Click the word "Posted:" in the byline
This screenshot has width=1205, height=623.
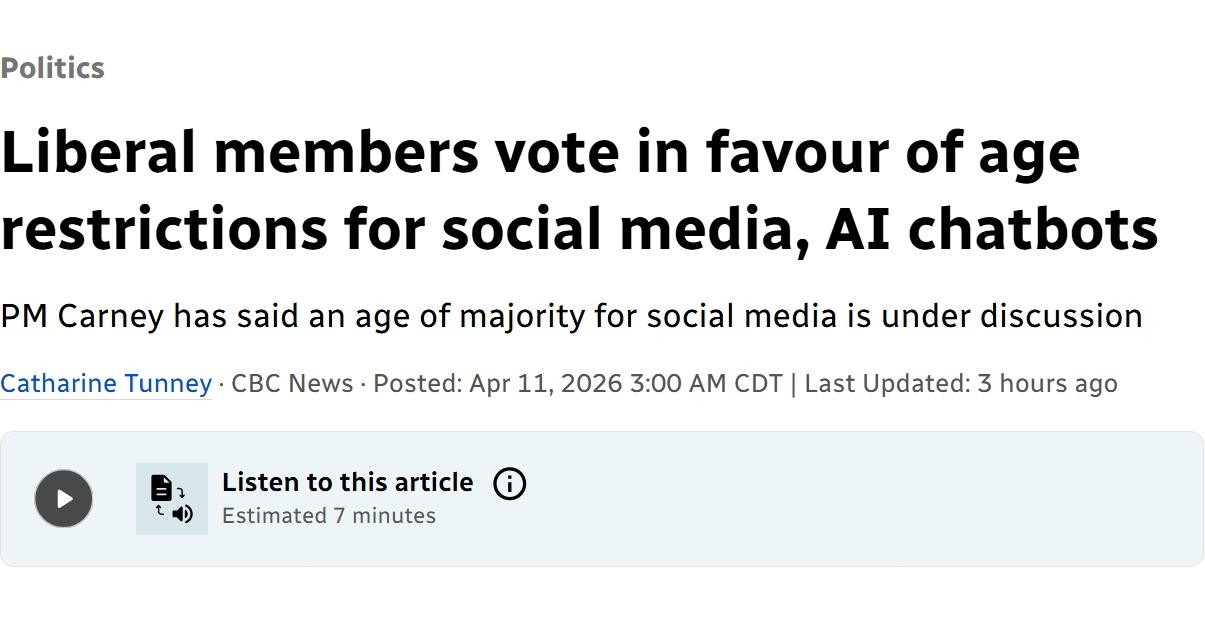point(417,383)
